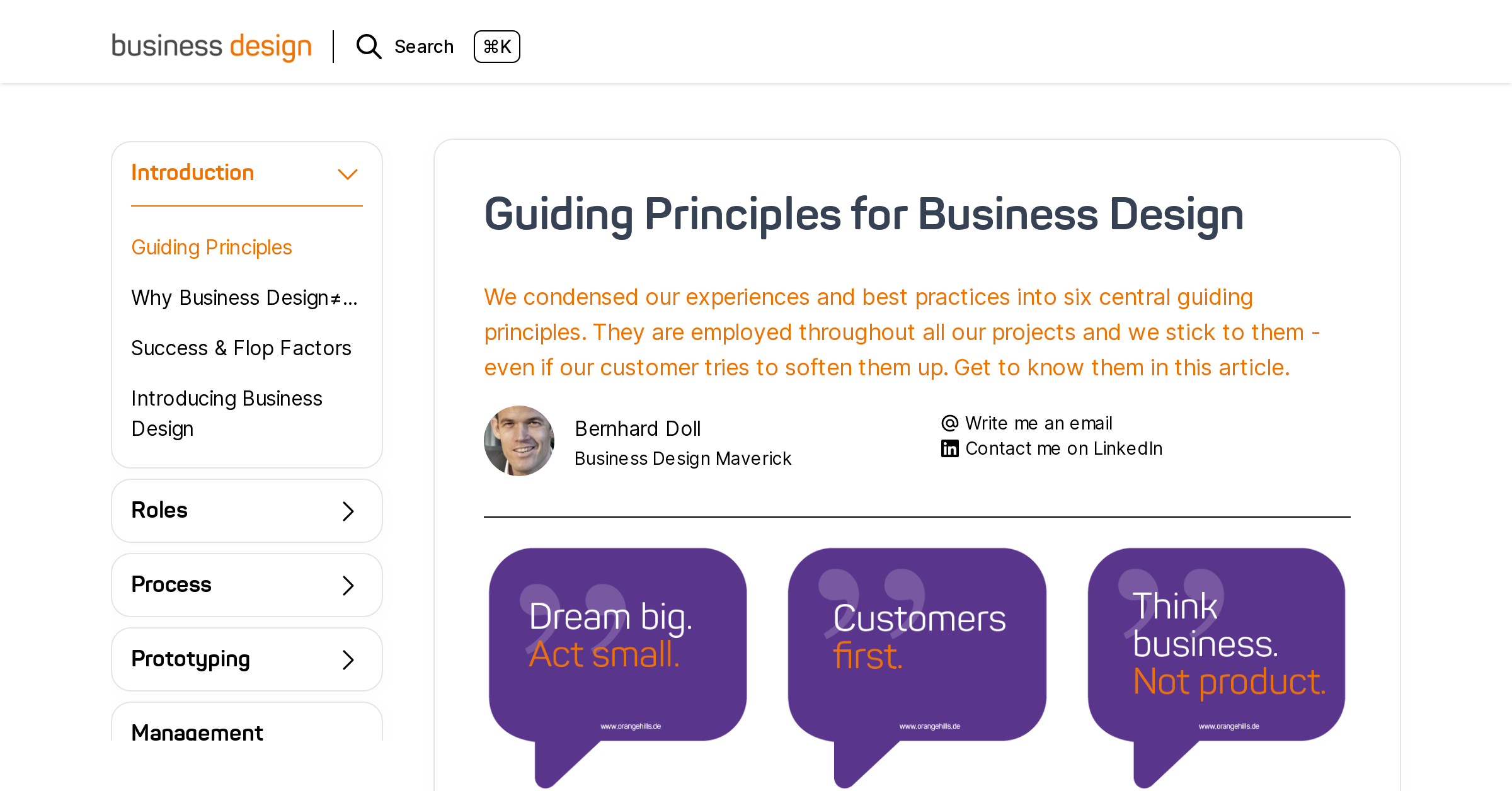Image resolution: width=1512 pixels, height=791 pixels.
Task: Expand the Prototyping section
Action: (246, 659)
